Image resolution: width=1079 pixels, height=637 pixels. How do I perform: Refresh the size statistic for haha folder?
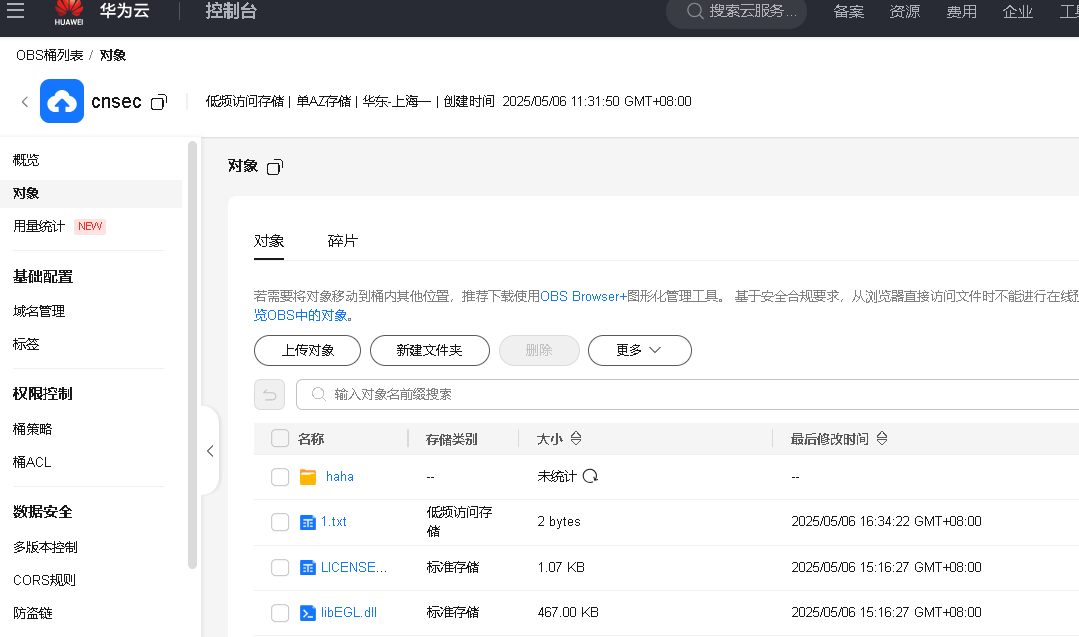[x=590, y=476]
